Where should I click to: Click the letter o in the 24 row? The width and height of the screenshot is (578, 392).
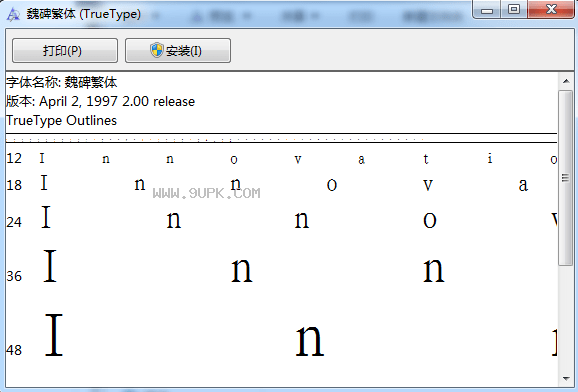point(430,221)
